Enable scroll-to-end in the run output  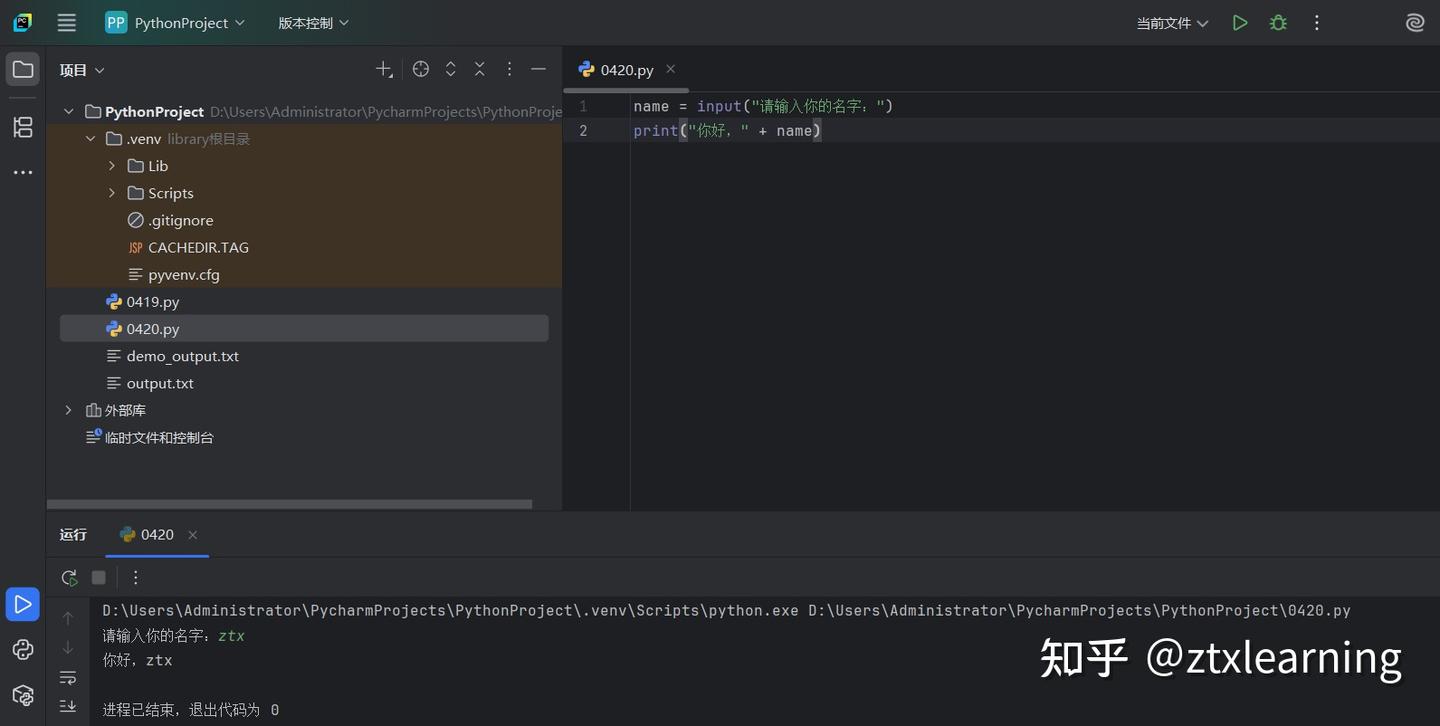pos(68,706)
